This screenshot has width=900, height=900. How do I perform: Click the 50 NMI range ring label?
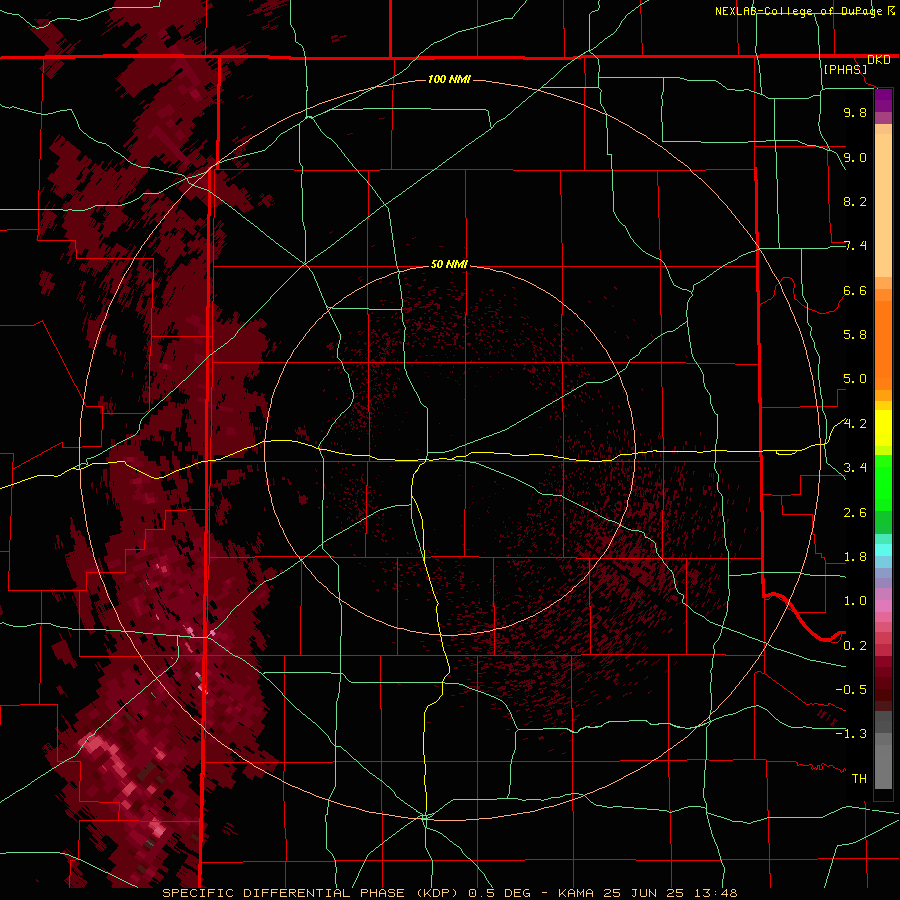(449, 264)
